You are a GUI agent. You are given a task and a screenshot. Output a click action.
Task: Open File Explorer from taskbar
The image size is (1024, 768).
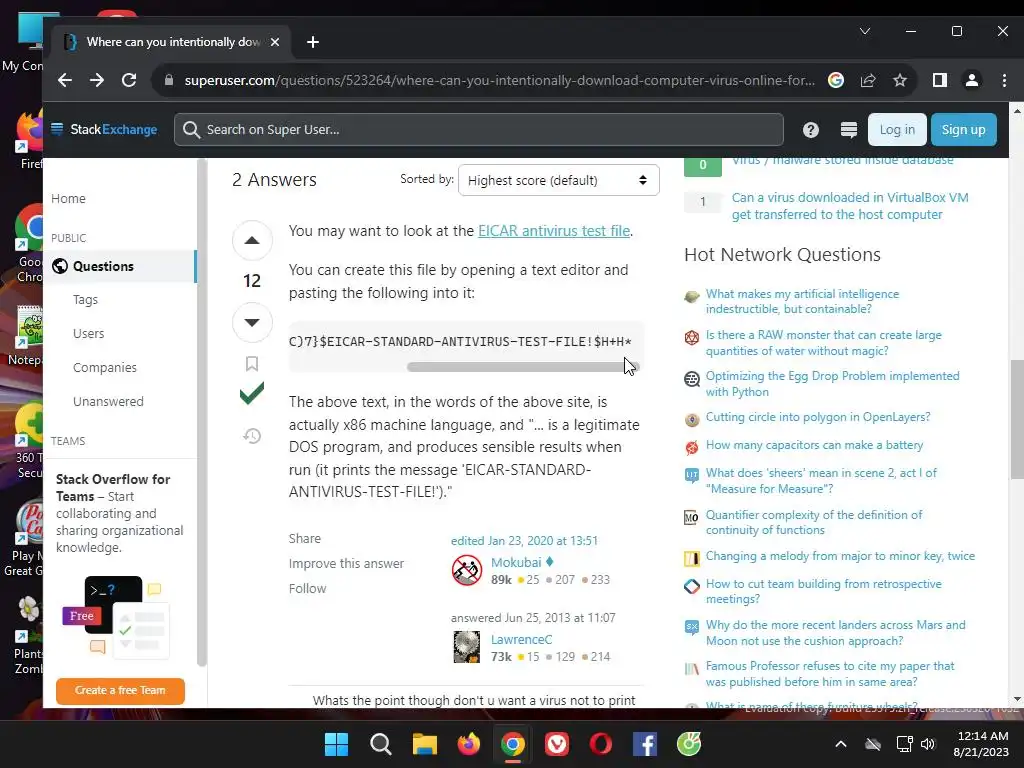[424, 744]
